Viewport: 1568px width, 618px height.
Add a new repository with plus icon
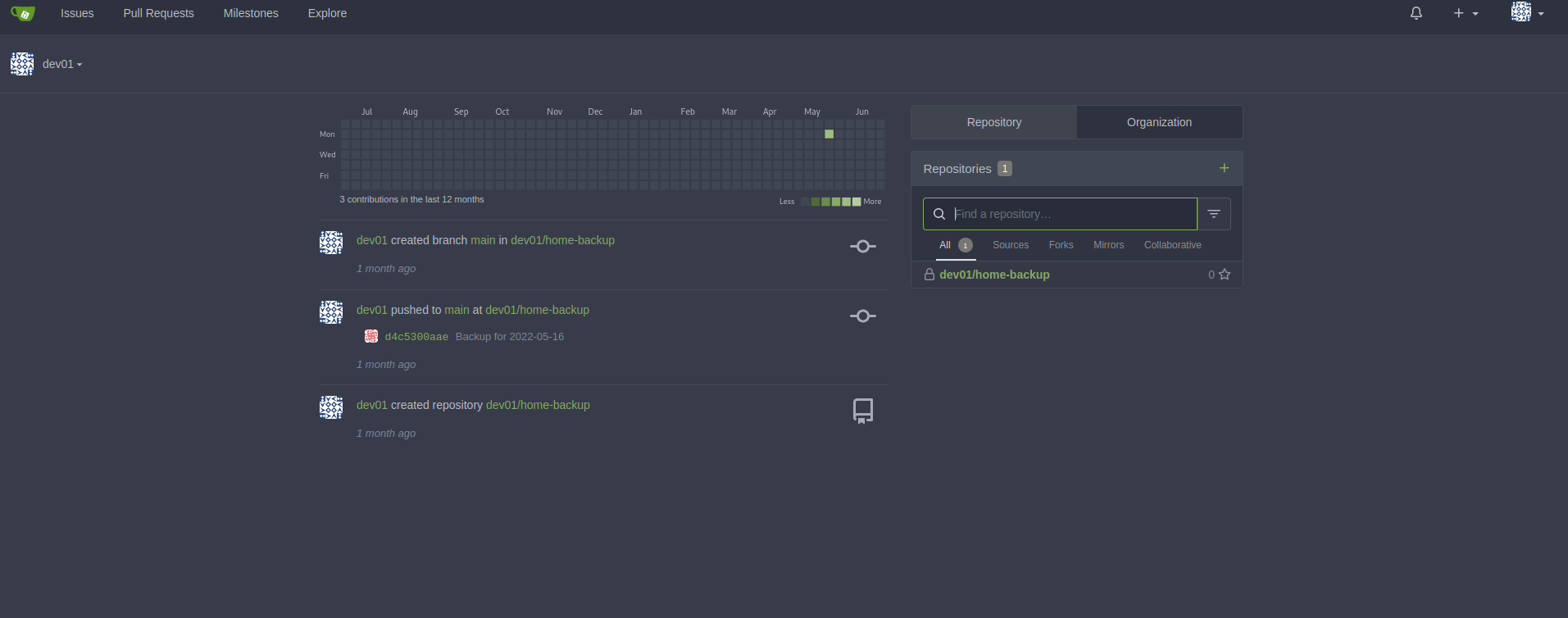tap(1224, 168)
